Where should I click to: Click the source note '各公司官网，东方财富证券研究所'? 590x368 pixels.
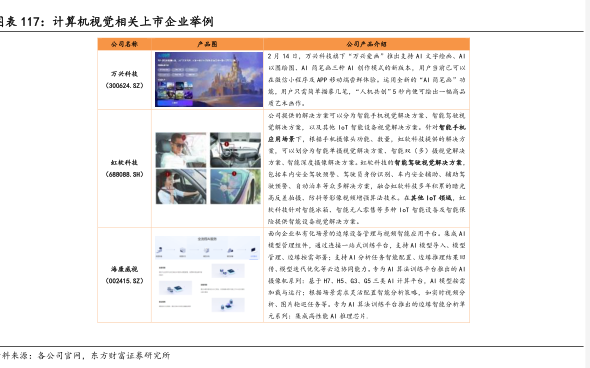pos(104,355)
